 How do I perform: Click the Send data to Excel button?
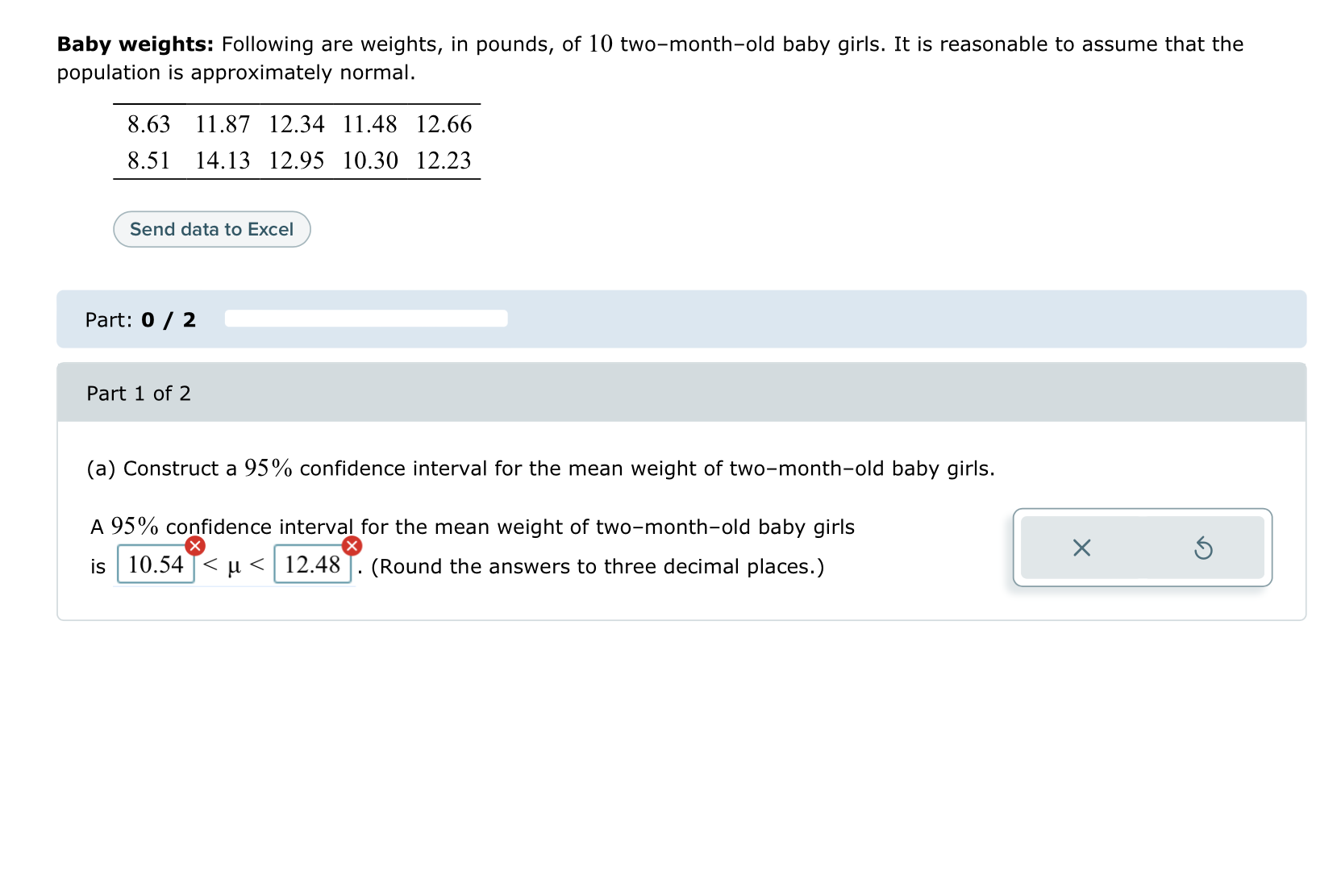(212, 229)
